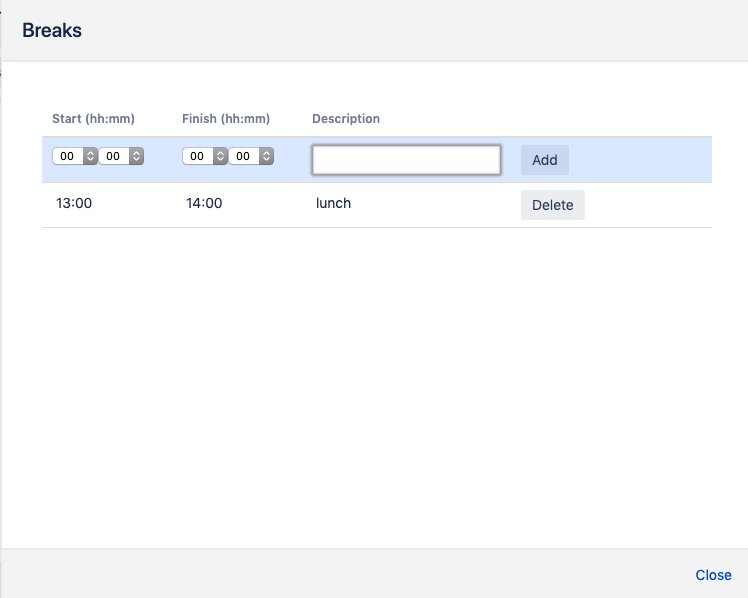Click the up/down arrows on Start hour selector
Image resolution: width=748 pixels, height=598 pixels.
coord(90,156)
